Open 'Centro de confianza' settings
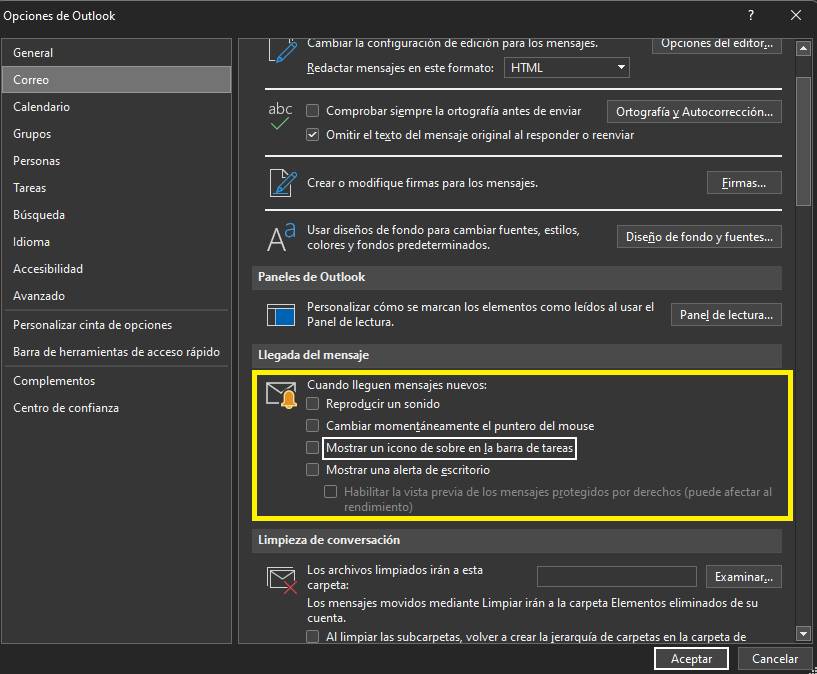 [116, 408]
